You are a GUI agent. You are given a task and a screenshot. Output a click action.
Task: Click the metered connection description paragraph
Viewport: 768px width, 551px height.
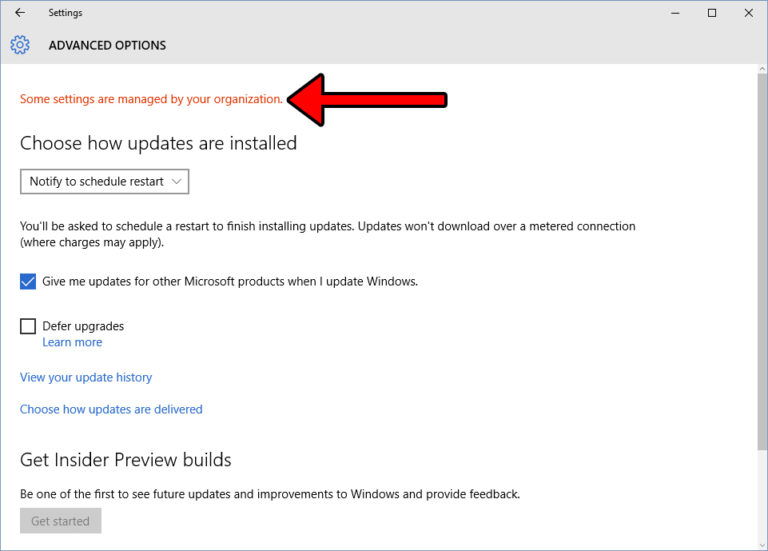327,234
